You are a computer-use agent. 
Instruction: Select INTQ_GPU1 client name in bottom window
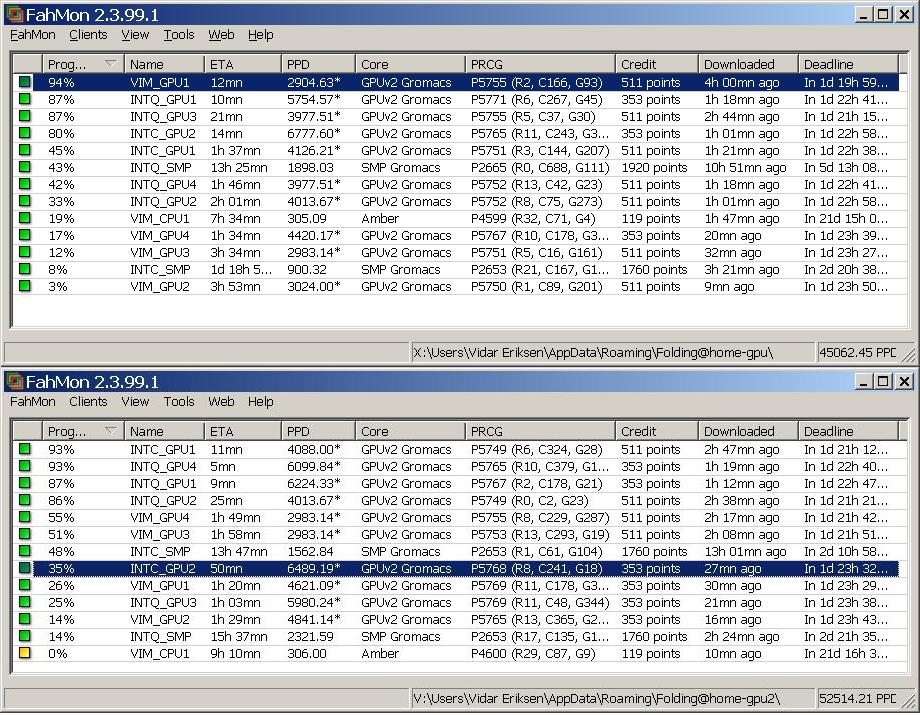coord(163,483)
